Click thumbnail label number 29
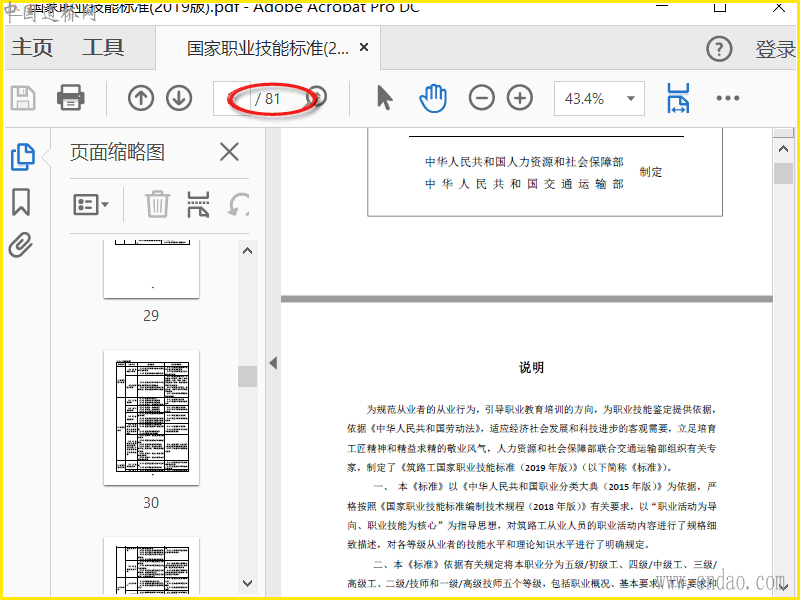The height and width of the screenshot is (600, 800). 151,315
